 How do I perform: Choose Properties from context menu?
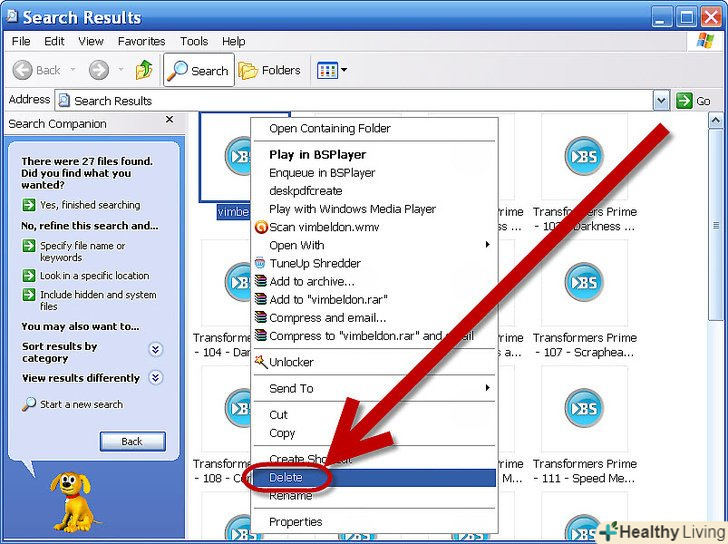(x=374, y=522)
